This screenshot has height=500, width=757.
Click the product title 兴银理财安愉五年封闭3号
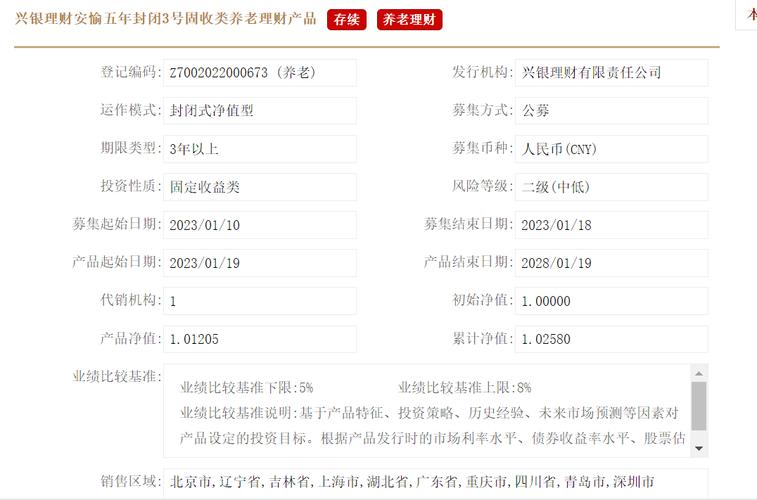[x=166, y=19]
